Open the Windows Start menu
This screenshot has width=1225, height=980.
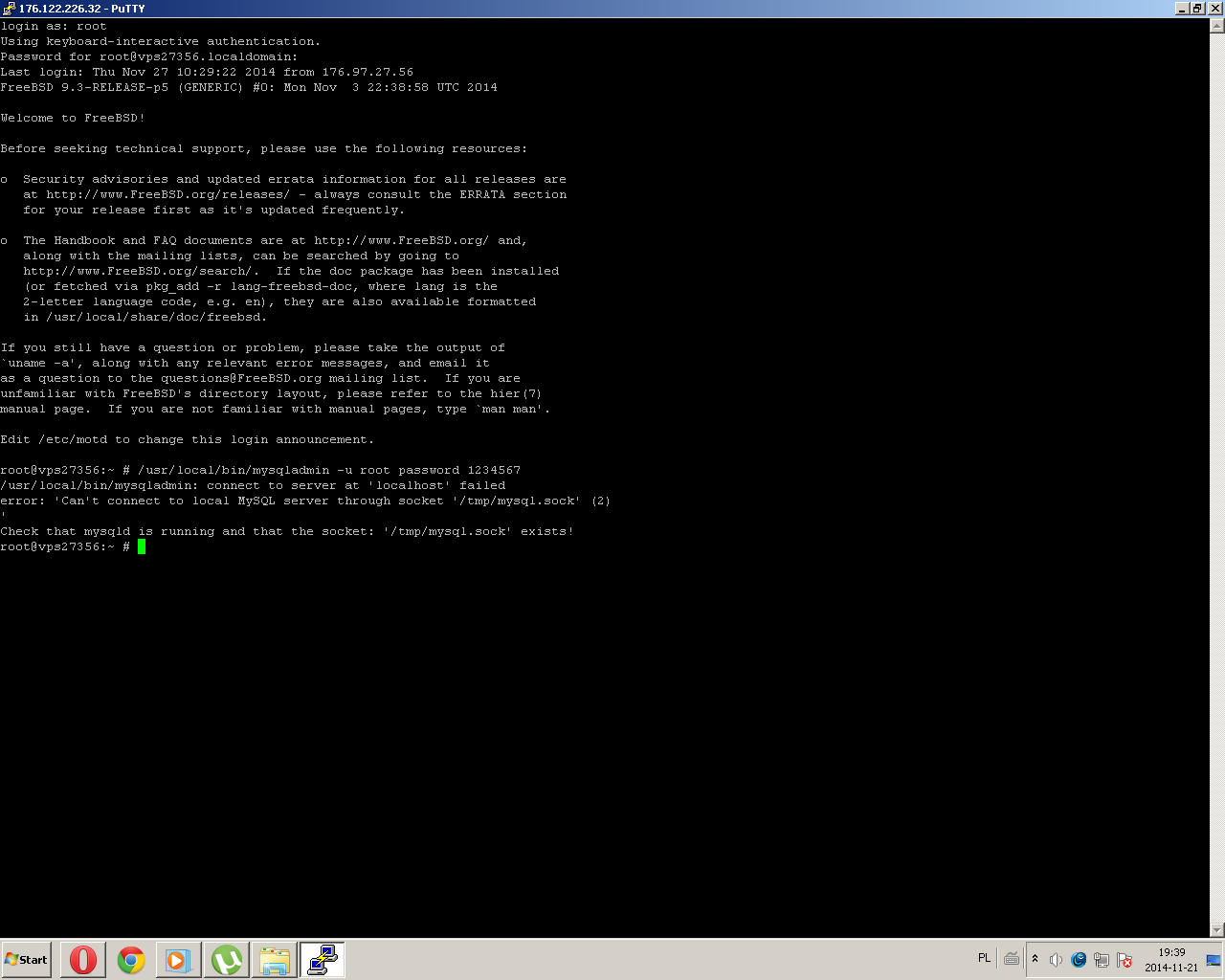point(26,959)
